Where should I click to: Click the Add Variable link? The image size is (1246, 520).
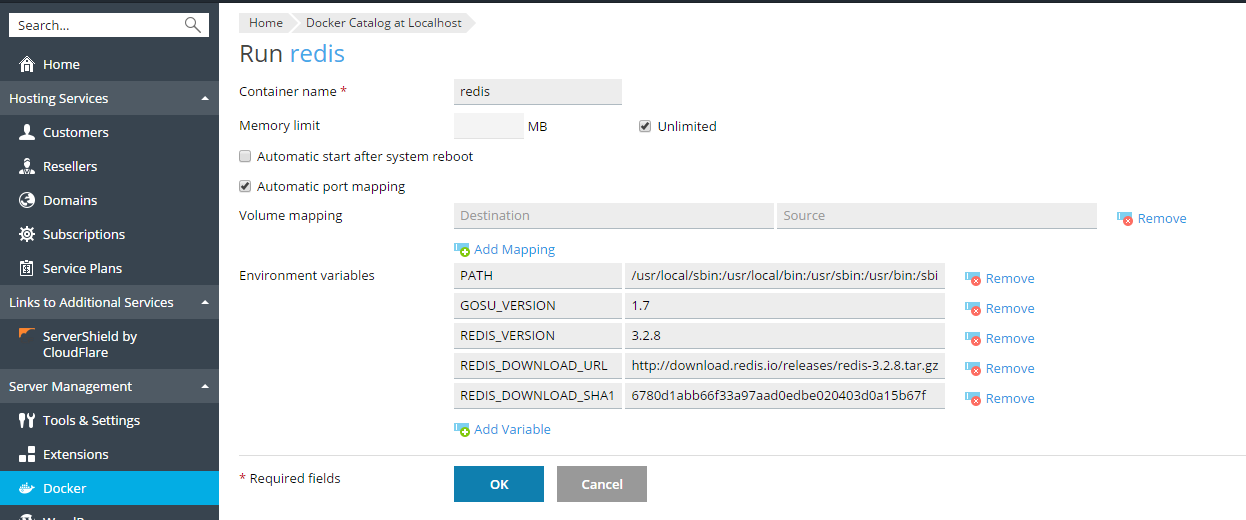point(511,429)
